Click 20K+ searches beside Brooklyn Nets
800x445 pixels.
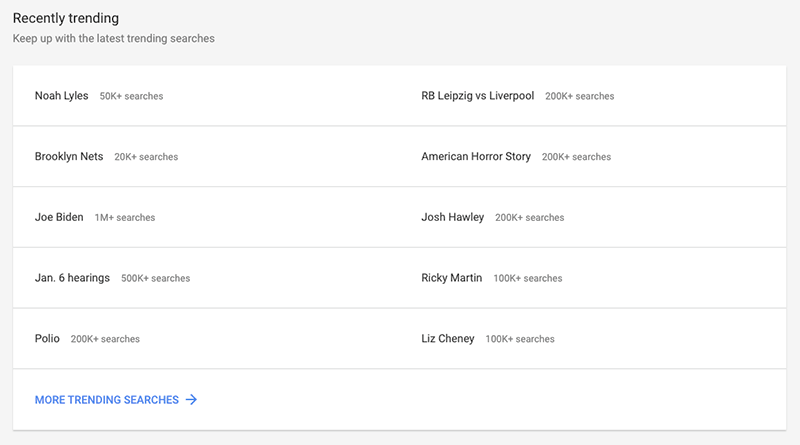tap(146, 157)
